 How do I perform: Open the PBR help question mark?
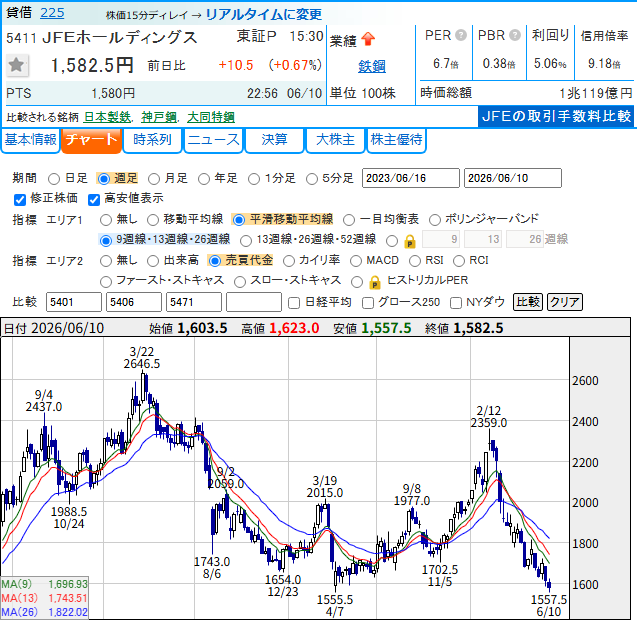point(515,35)
